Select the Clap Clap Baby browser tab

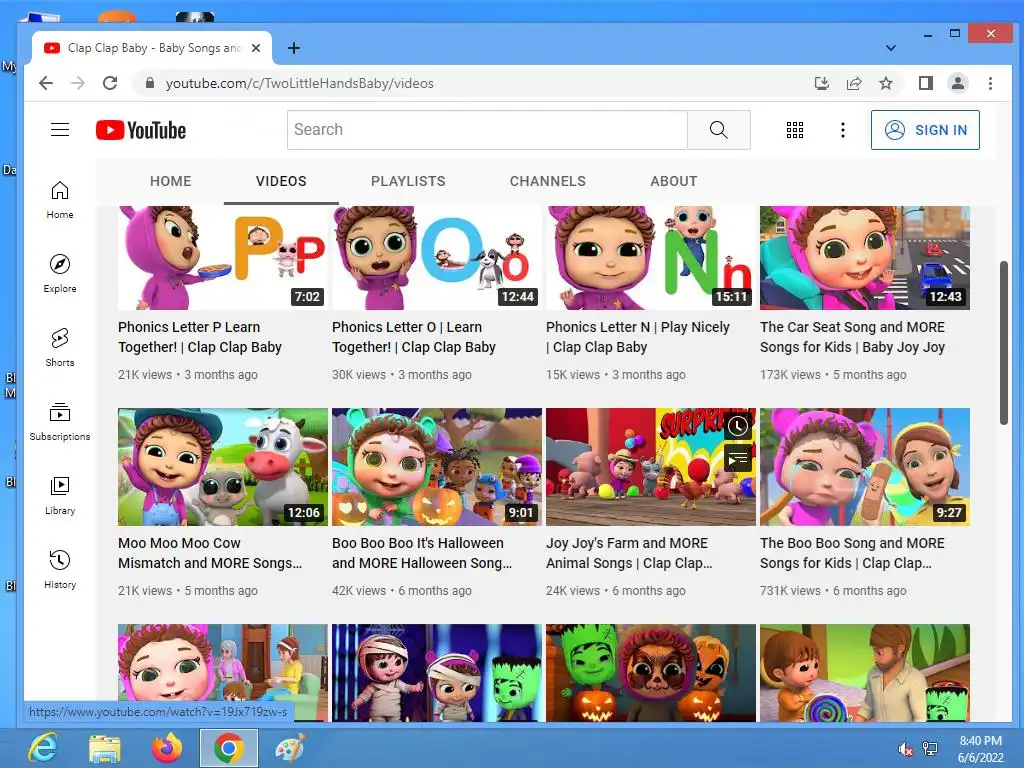(x=152, y=48)
